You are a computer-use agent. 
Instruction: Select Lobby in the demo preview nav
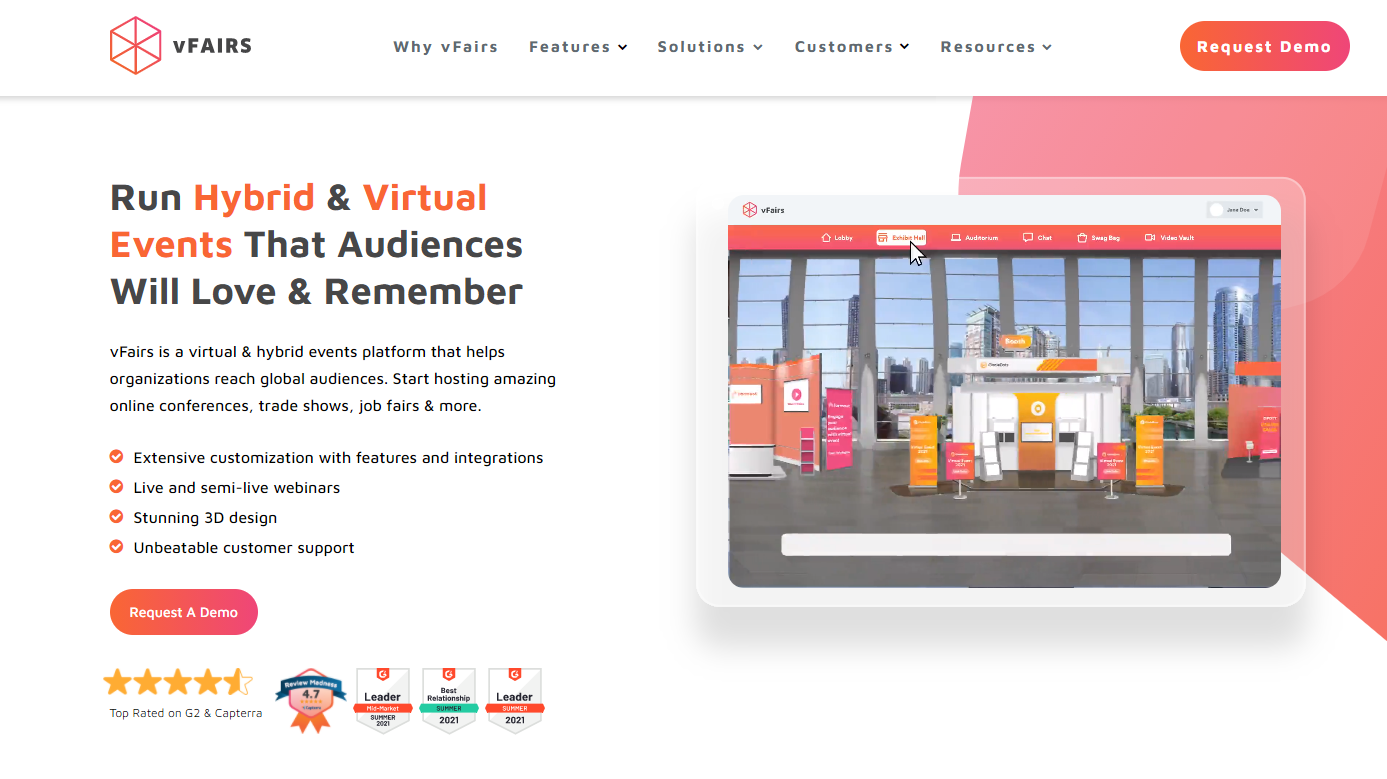tap(837, 238)
